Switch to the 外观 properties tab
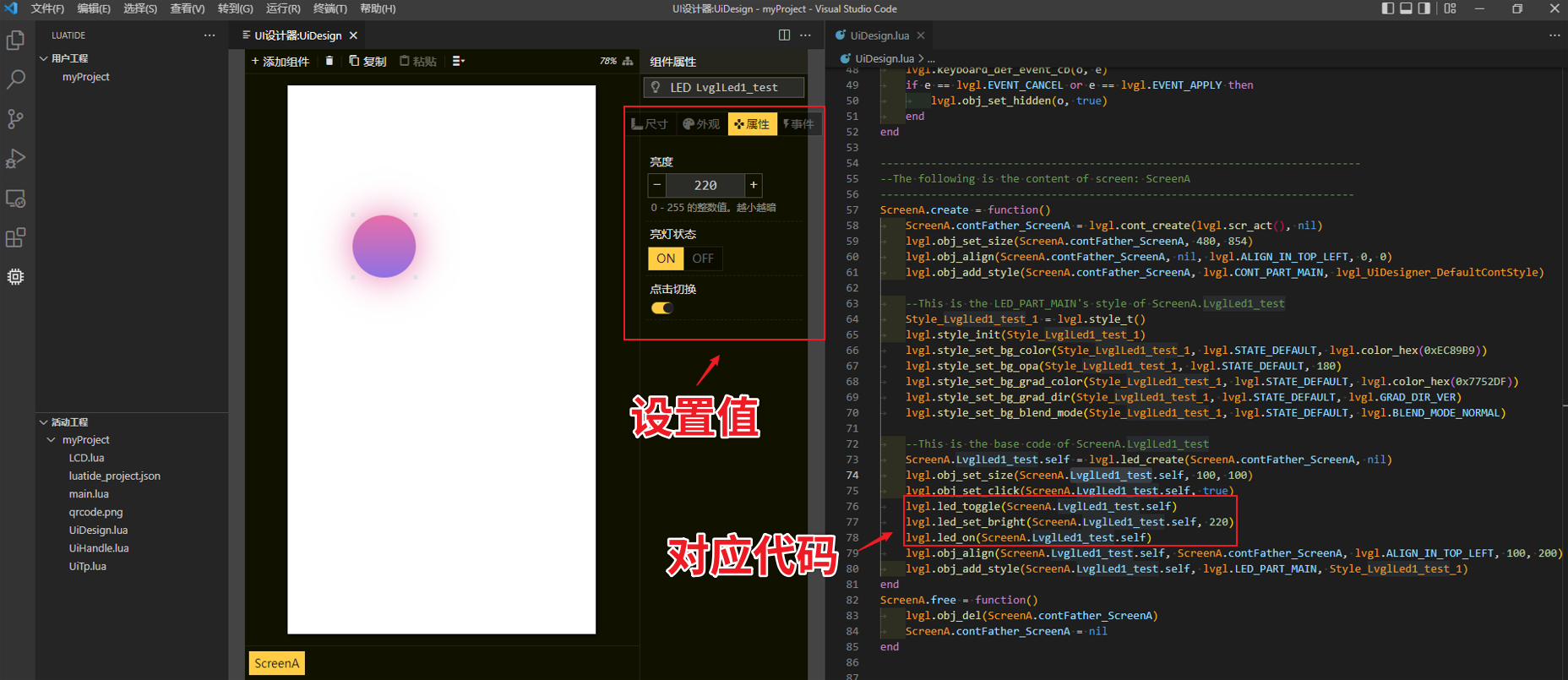The width and height of the screenshot is (1568, 680). (x=701, y=124)
